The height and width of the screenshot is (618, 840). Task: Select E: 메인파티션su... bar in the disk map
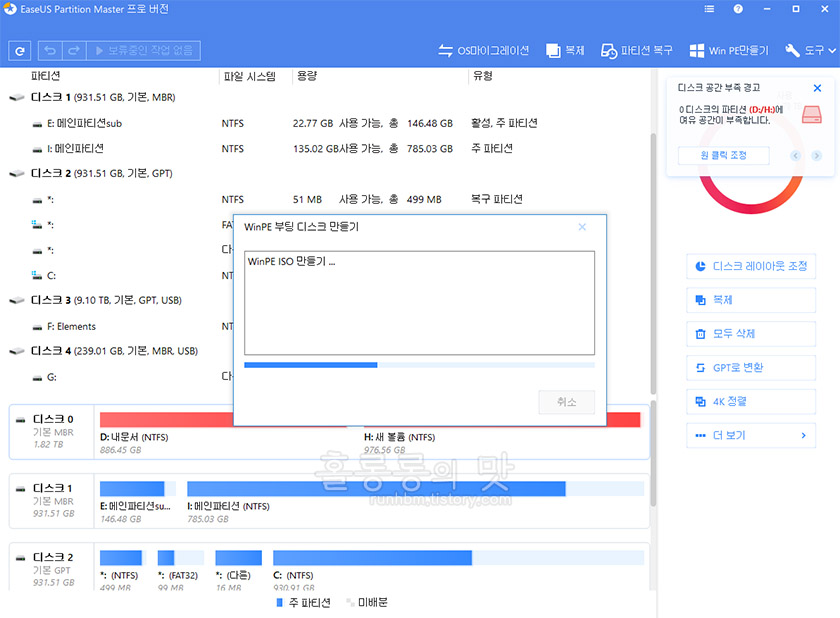click(138, 488)
